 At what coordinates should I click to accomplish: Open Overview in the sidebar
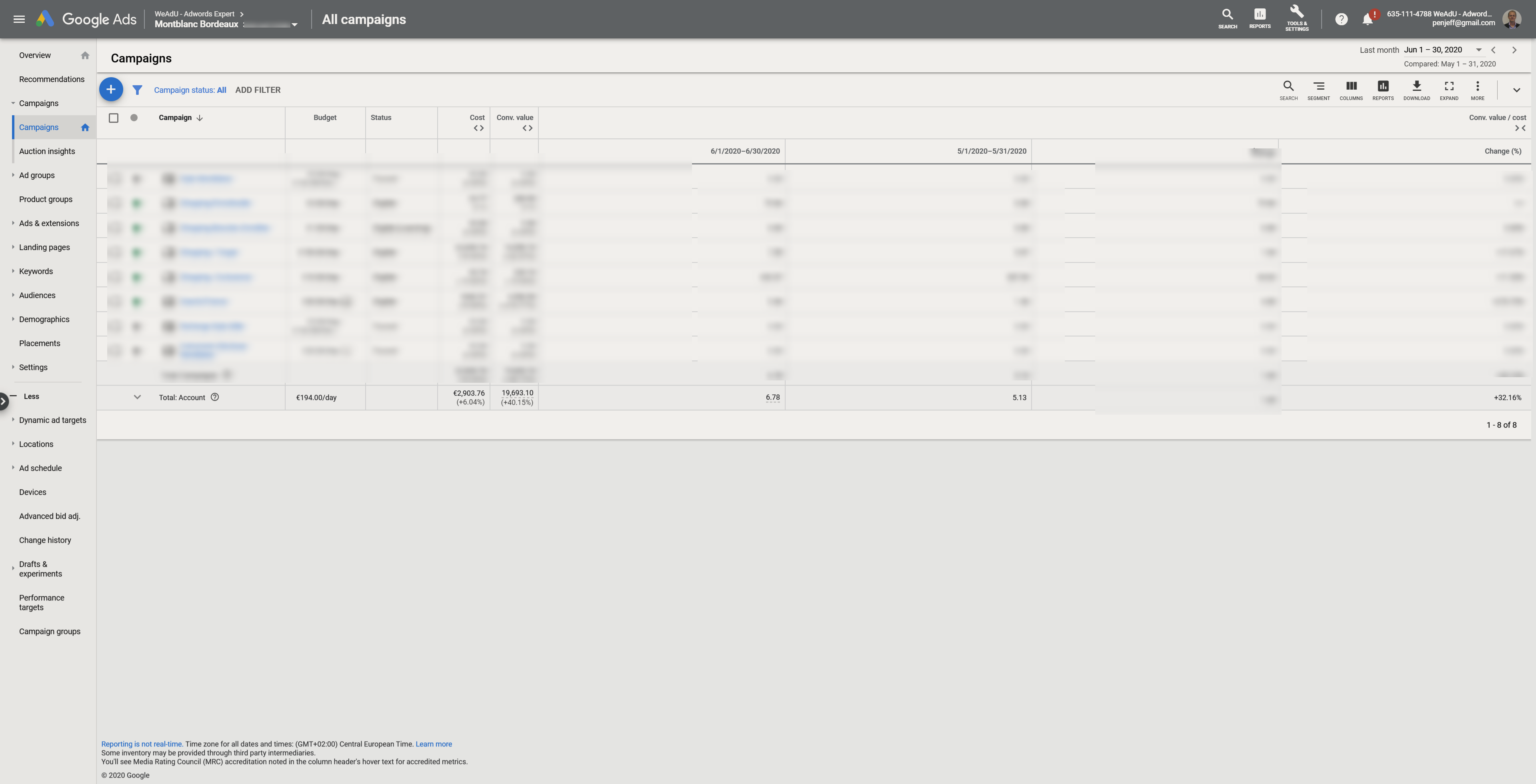[34, 56]
